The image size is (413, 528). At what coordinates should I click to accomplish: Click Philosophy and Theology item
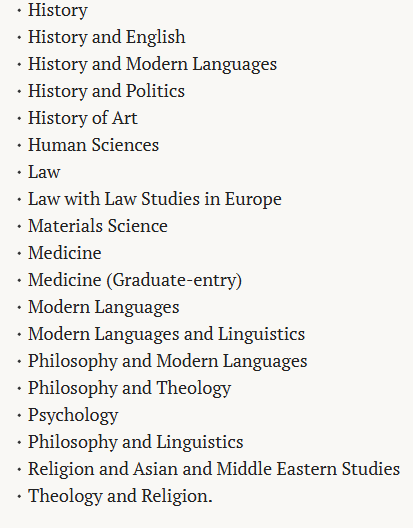point(129,388)
